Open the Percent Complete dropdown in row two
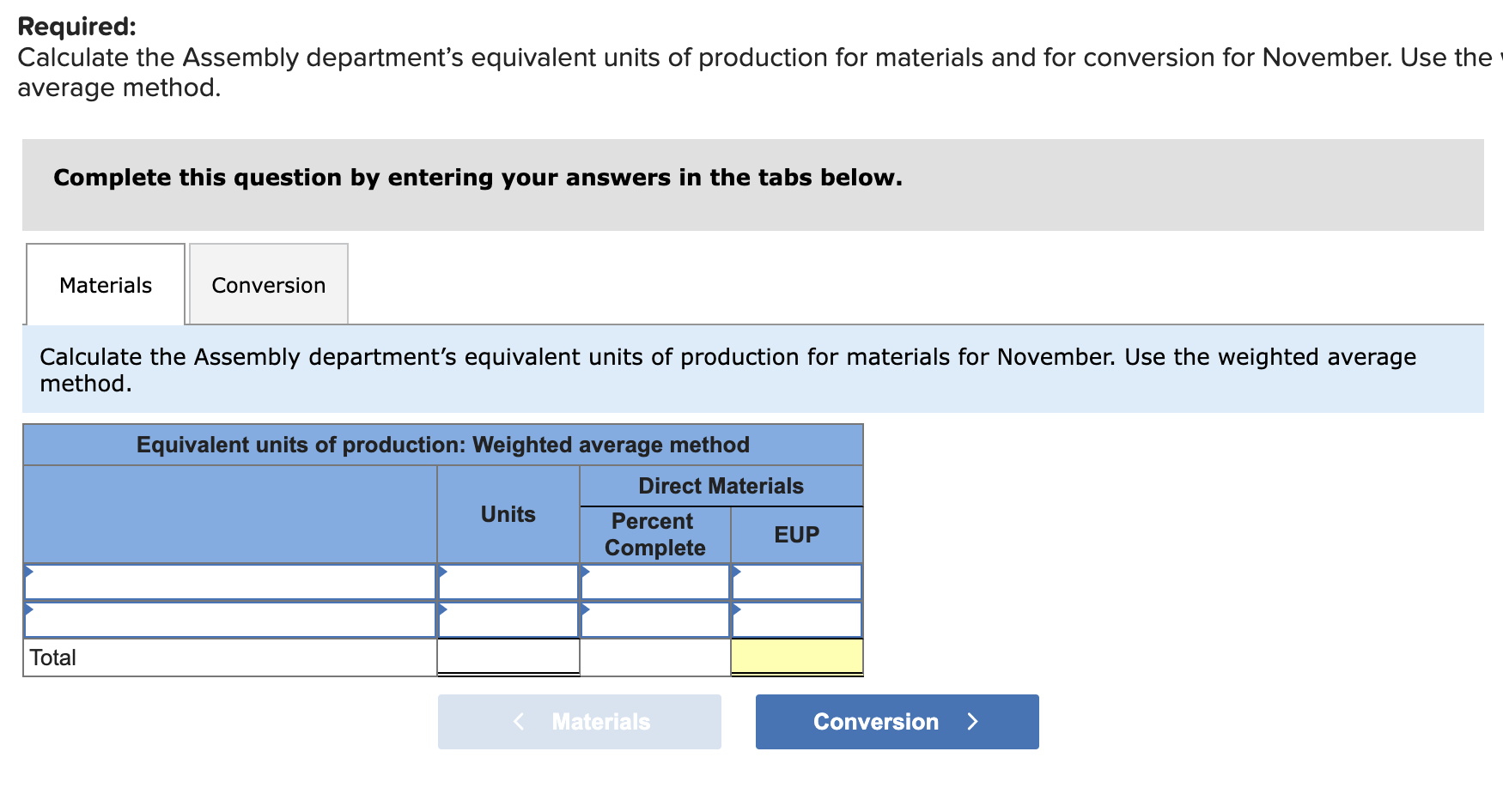 pyautogui.click(x=585, y=607)
